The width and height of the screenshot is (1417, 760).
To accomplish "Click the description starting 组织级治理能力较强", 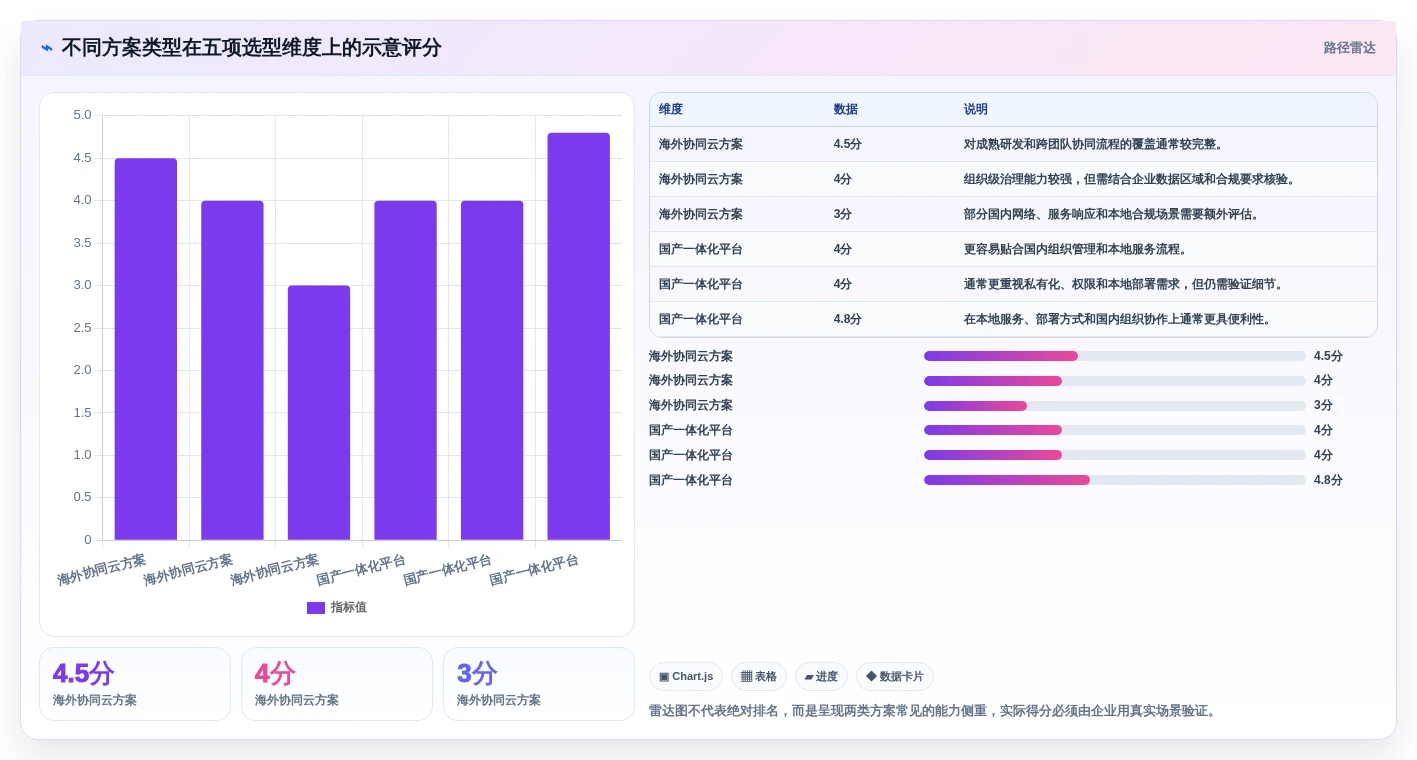I will click(1132, 179).
